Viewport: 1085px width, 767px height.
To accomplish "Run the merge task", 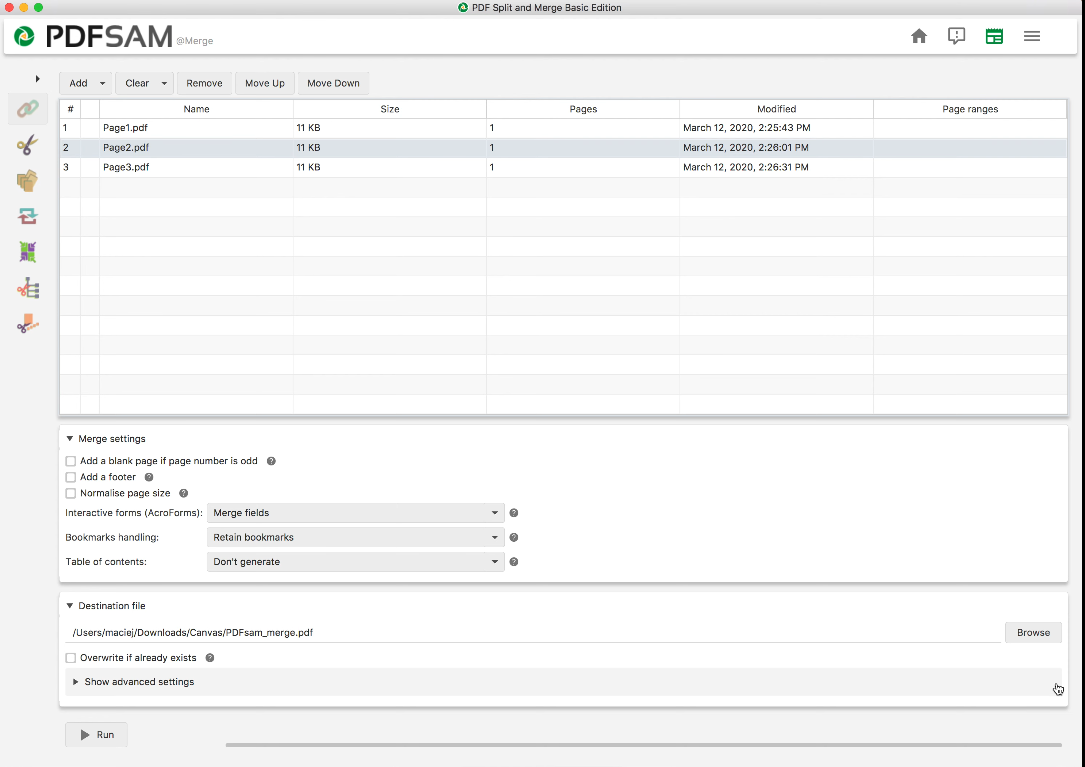I will (x=96, y=734).
